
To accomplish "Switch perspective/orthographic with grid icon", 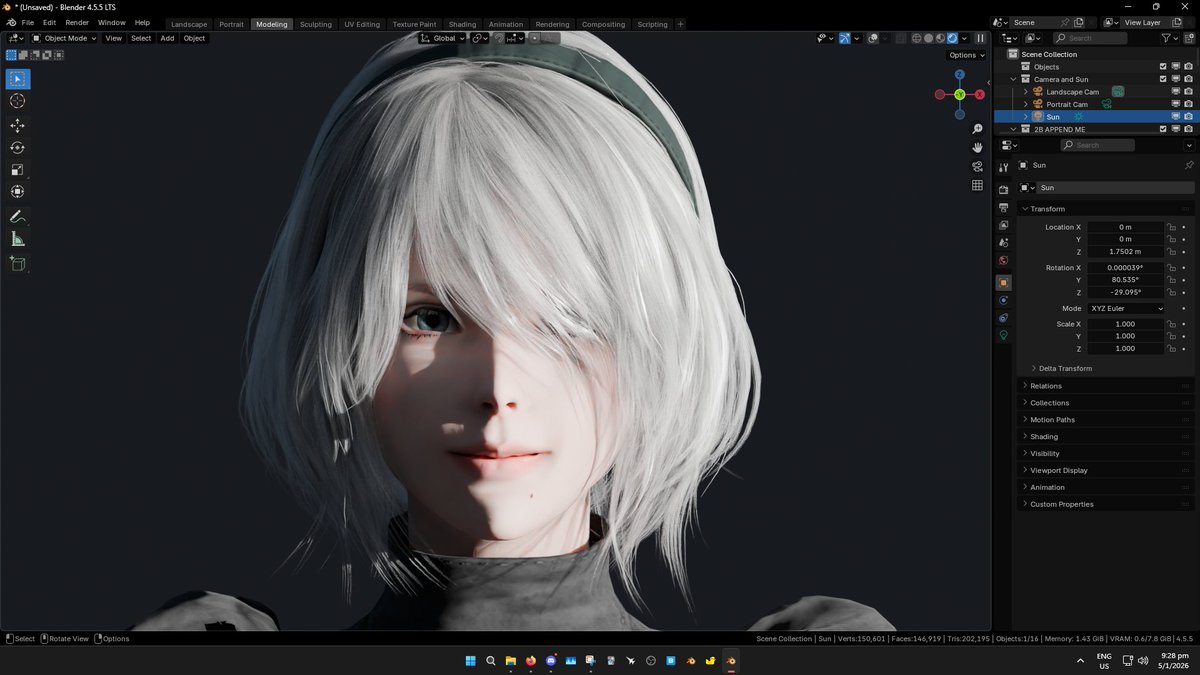I will 977,185.
